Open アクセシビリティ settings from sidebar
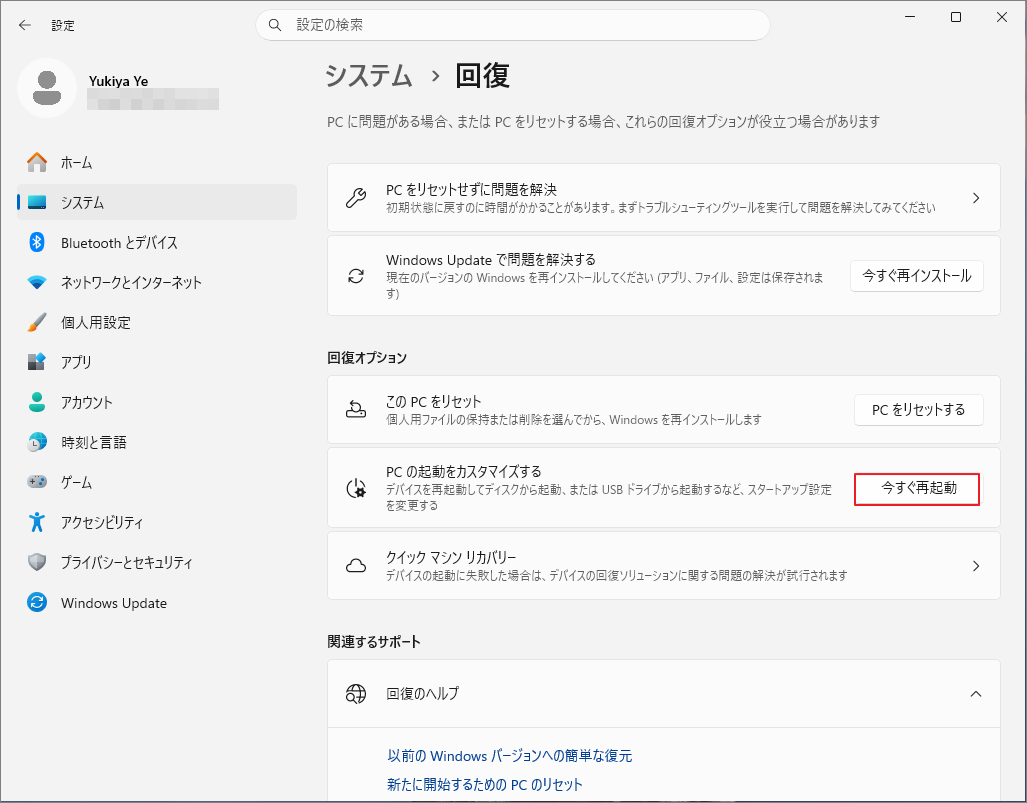 point(157,522)
